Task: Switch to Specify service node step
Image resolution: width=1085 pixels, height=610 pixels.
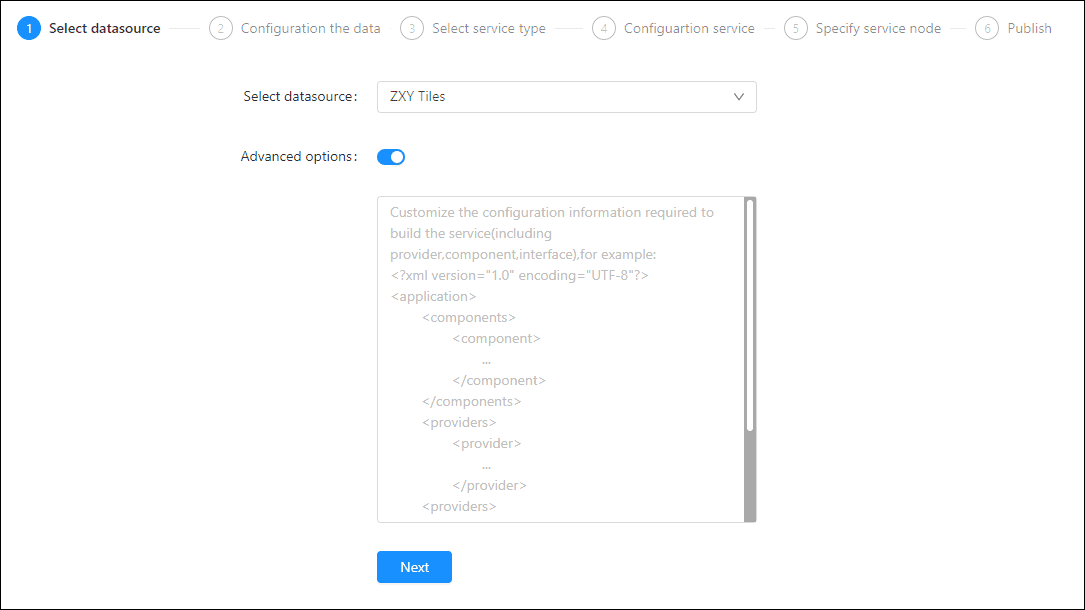Action: click(878, 28)
